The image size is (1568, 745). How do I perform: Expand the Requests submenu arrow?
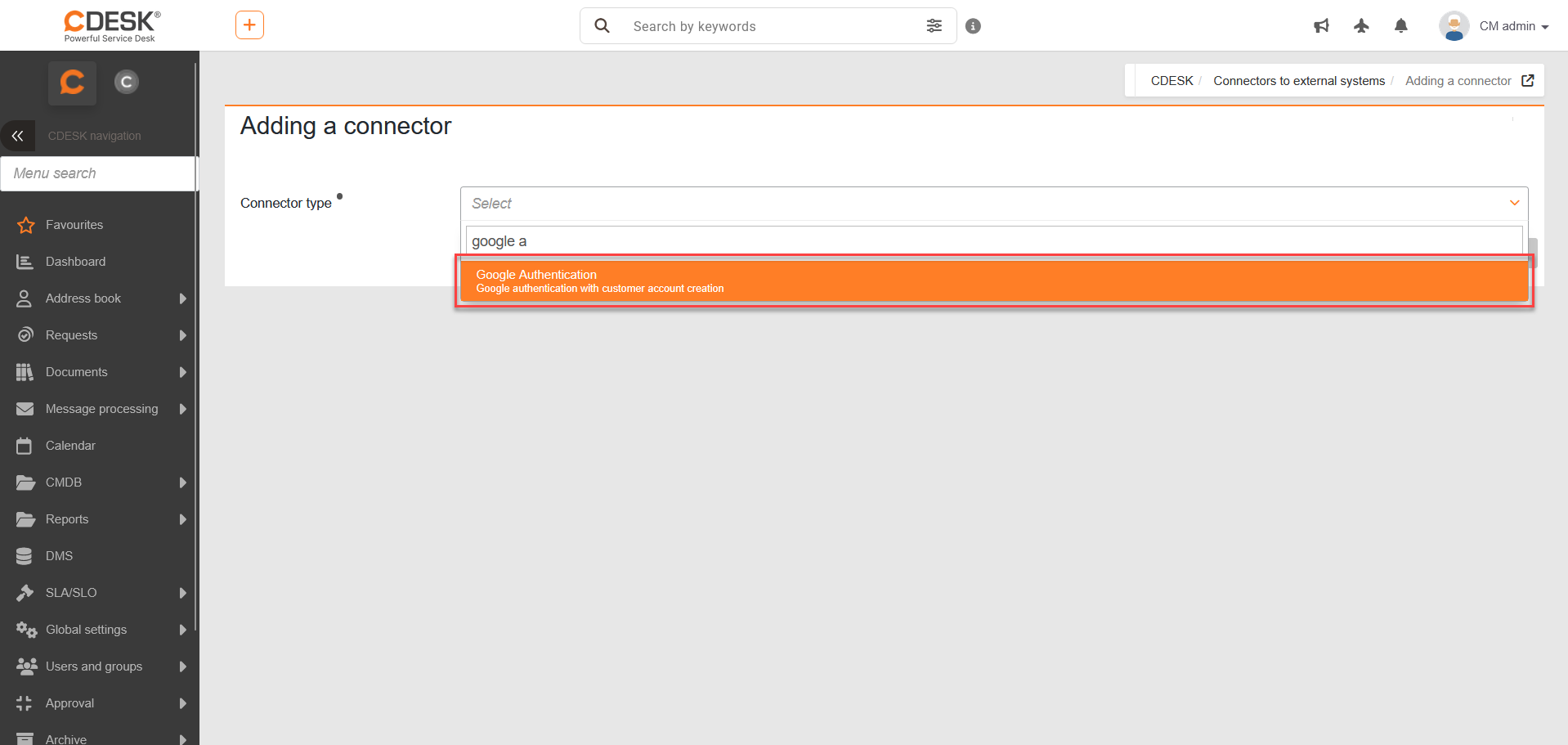[x=183, y=335]
